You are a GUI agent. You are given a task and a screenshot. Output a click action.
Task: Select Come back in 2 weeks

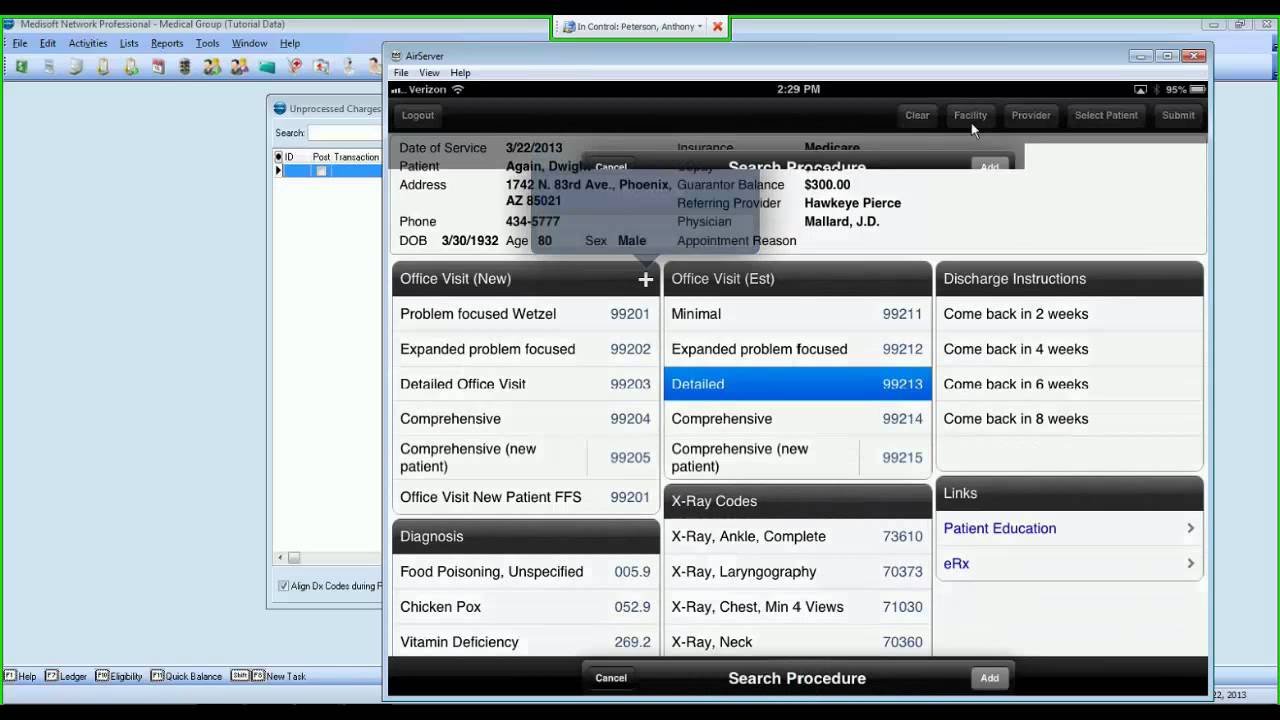[1069, 314]
